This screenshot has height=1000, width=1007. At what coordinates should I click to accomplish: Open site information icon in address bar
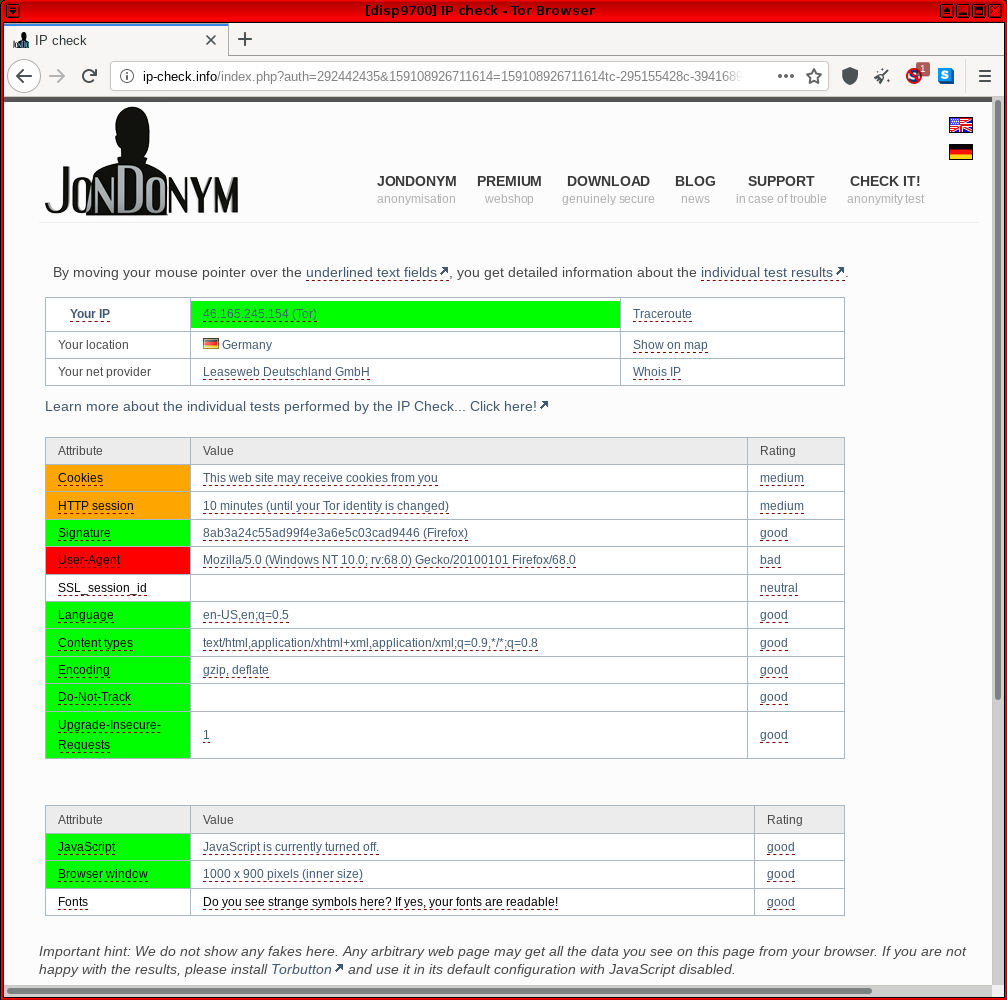(127, 76)
